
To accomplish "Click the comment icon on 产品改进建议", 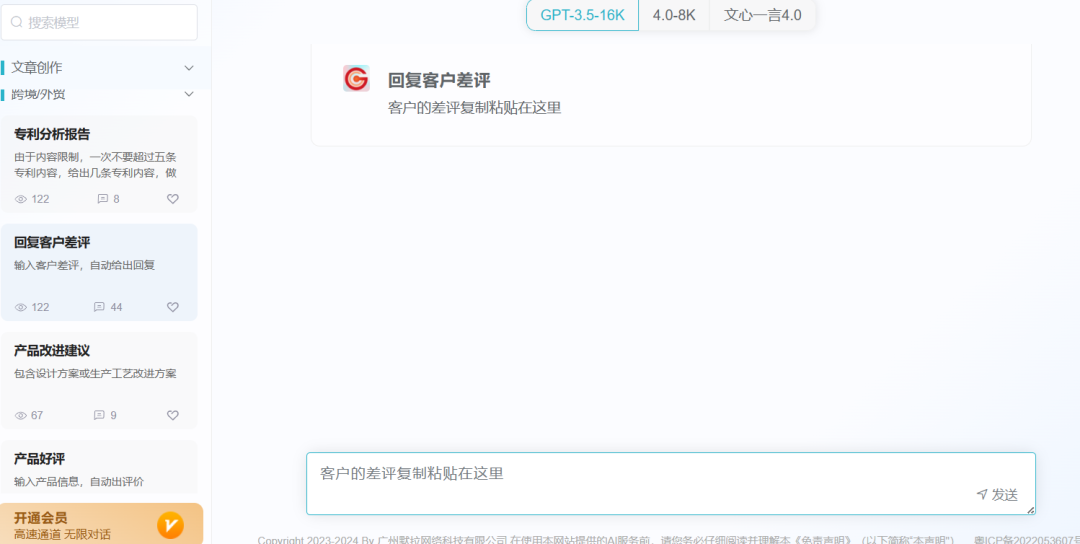I will coord(99,415).
